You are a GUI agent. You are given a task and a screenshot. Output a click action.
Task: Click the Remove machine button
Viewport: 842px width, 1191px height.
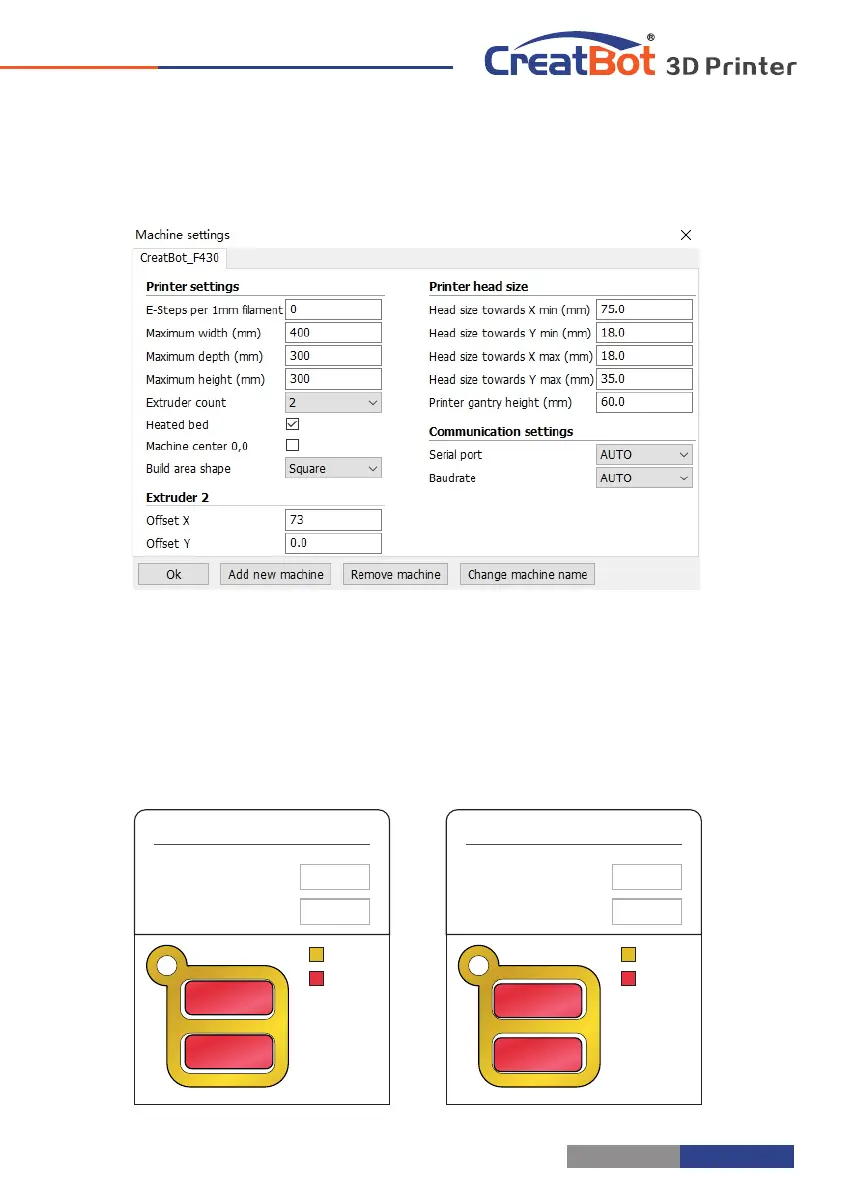coord(396,575)
